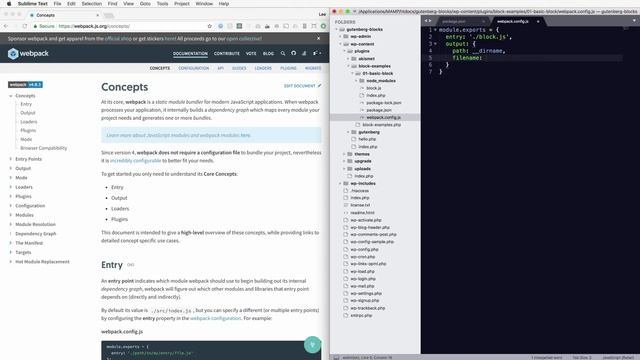The image size is (640, 360).
Task: Click the Entry heading anchor link icon
Action: (130, 265)
